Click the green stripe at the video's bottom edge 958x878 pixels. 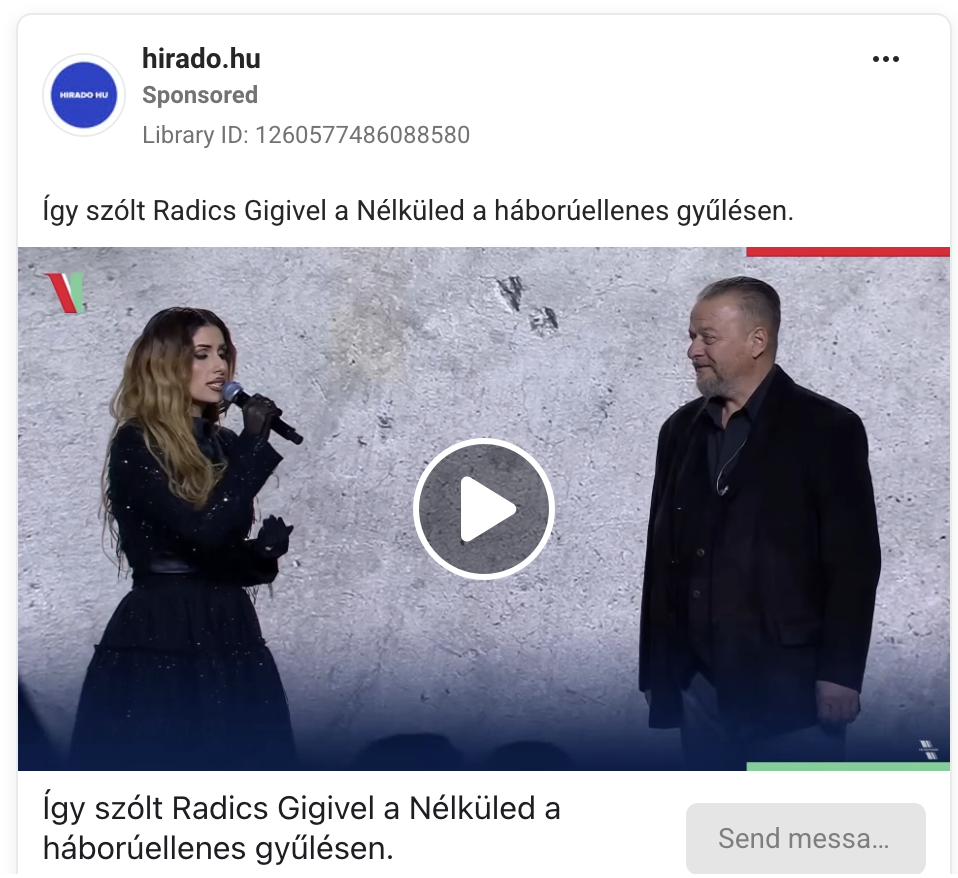coord(848,766)
